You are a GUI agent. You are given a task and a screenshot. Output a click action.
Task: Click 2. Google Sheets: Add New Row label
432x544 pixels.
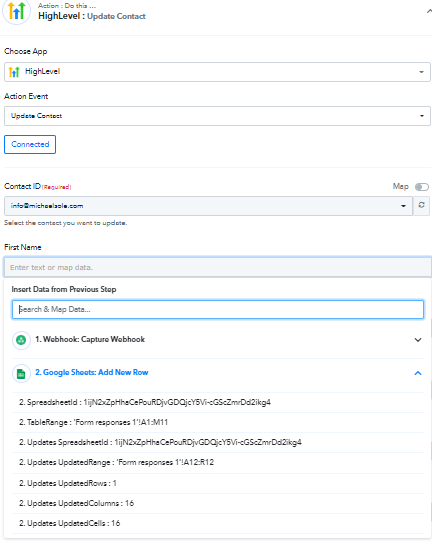coord(92,372)
